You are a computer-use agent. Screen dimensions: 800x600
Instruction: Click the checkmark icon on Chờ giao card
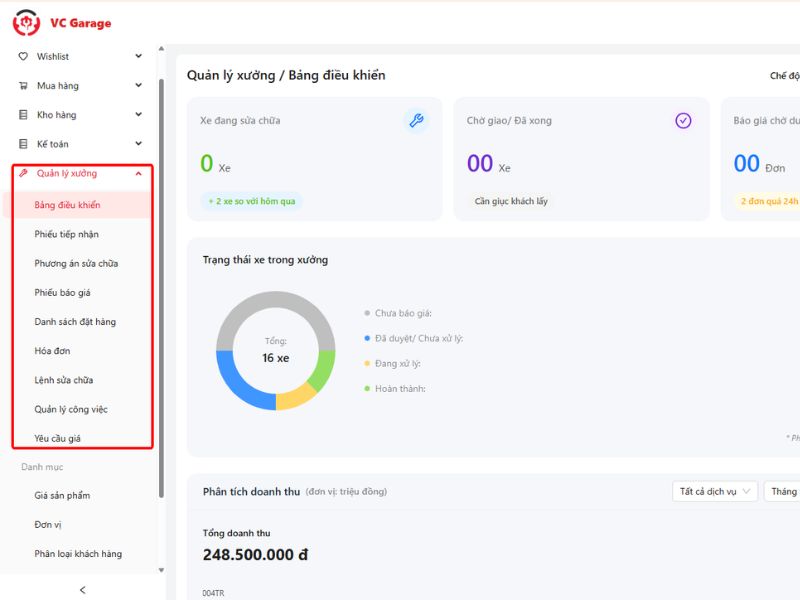pos(683,120)
